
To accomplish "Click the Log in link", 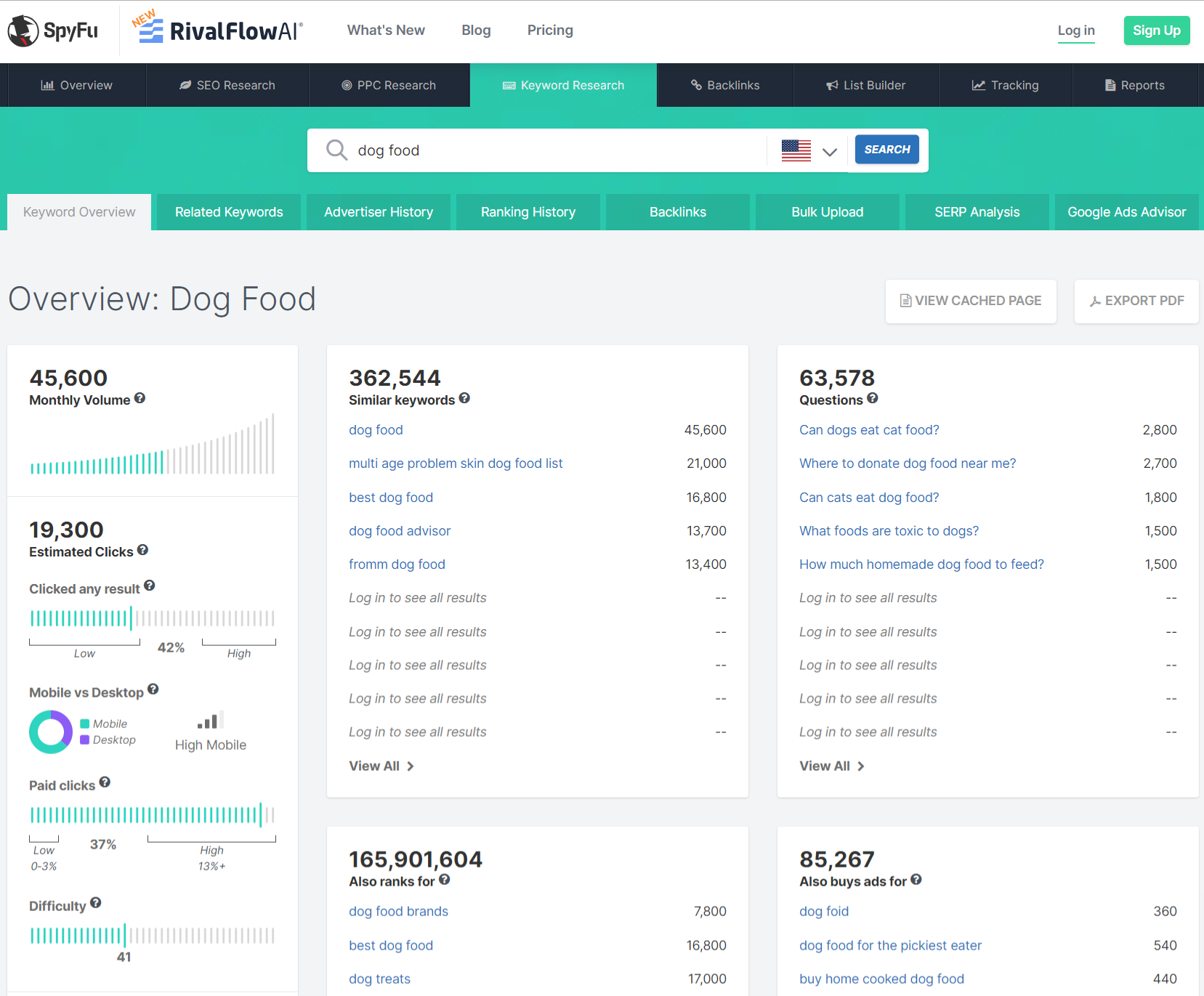I will click(1076, 31).
